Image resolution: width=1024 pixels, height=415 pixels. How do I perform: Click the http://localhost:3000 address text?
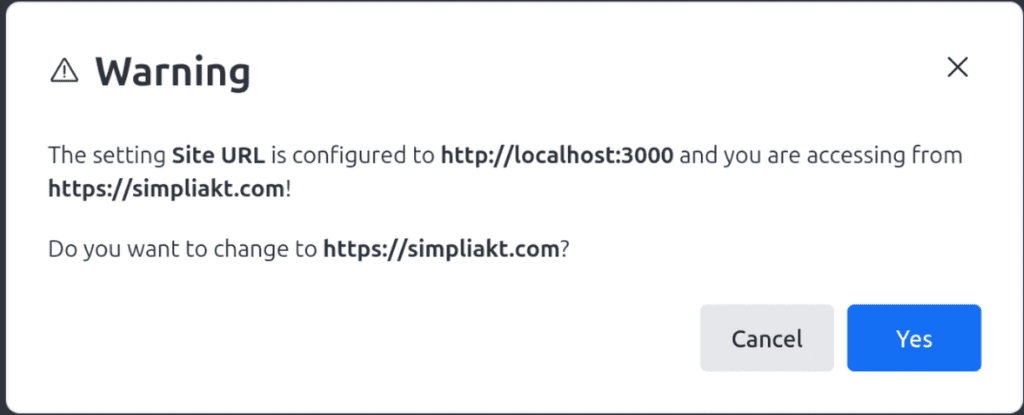coord(557,156)
